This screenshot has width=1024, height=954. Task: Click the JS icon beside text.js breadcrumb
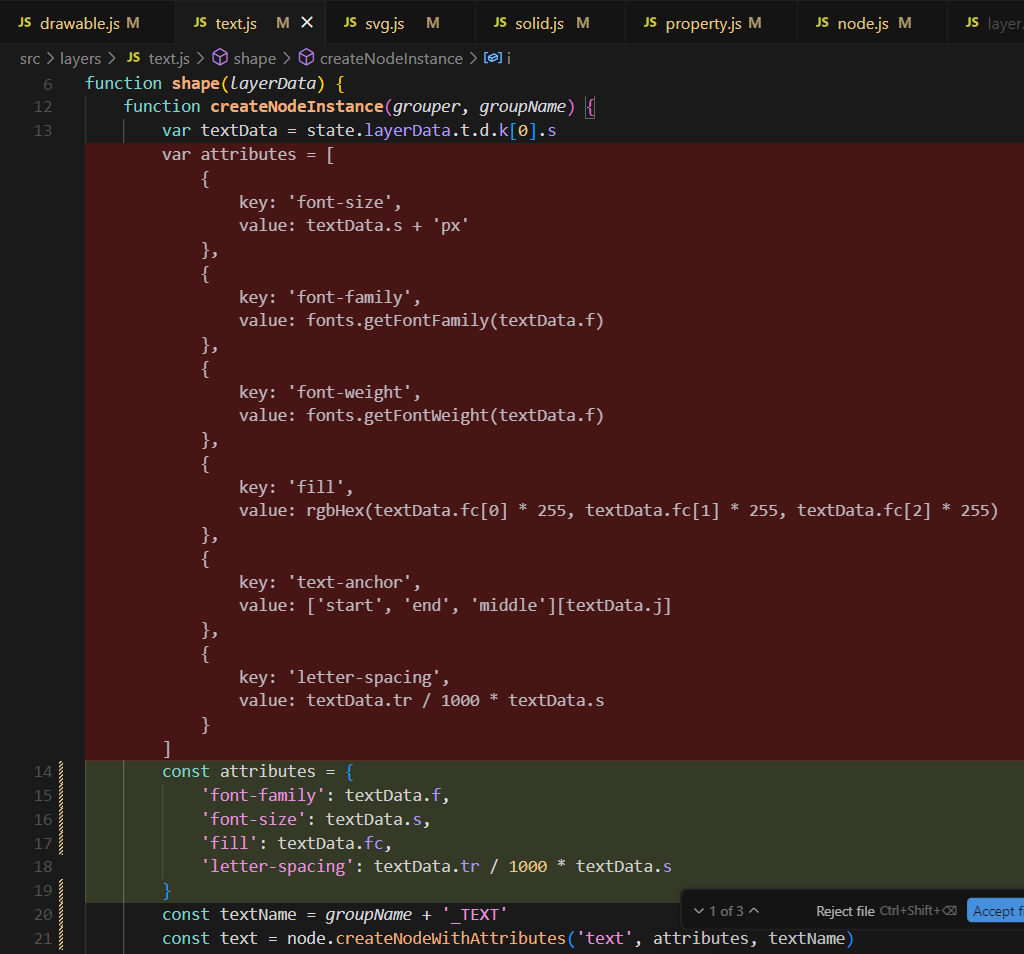click(x=133, y=59)
